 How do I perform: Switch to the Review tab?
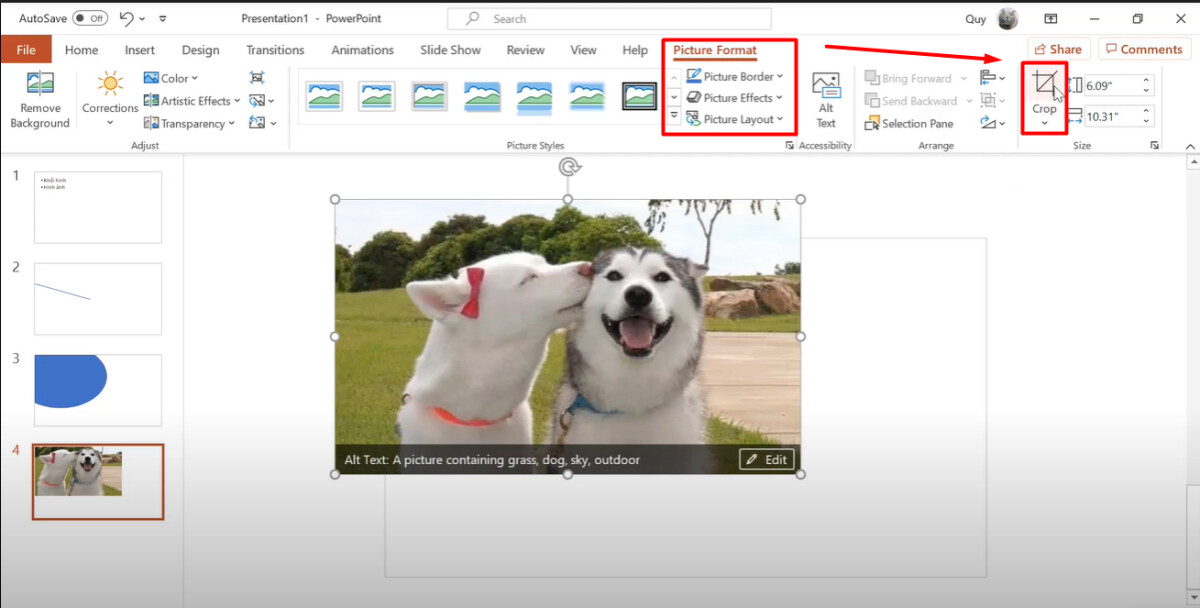click(526, 50)
